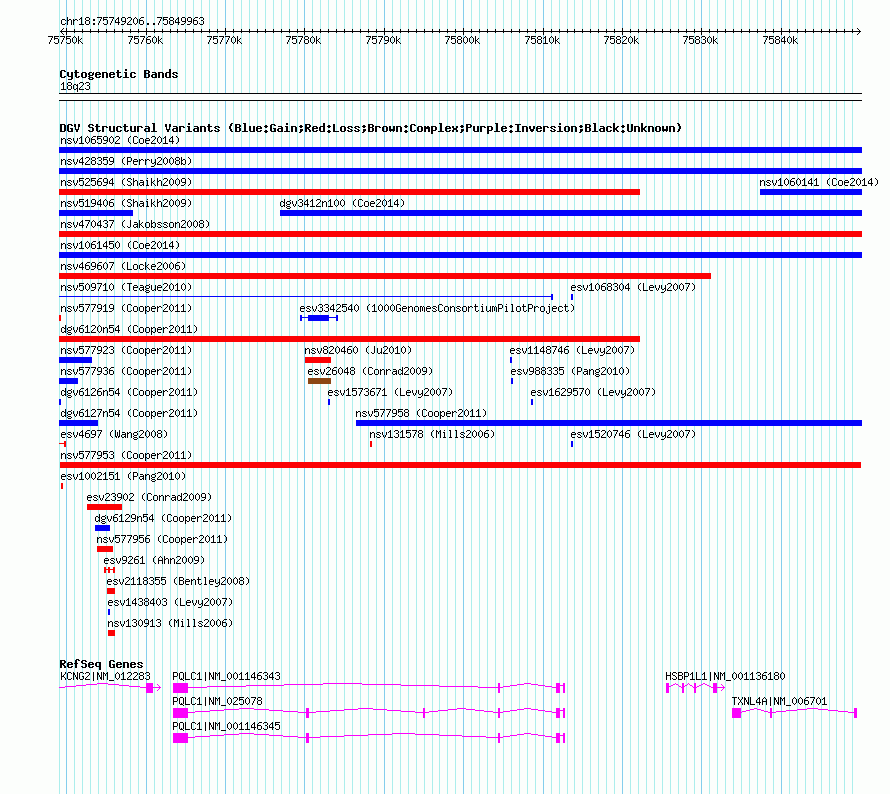The image size is (890, 794).
Task: Open the nsv577956 (Cooper2011) label
Action: (x=162, y=539)
